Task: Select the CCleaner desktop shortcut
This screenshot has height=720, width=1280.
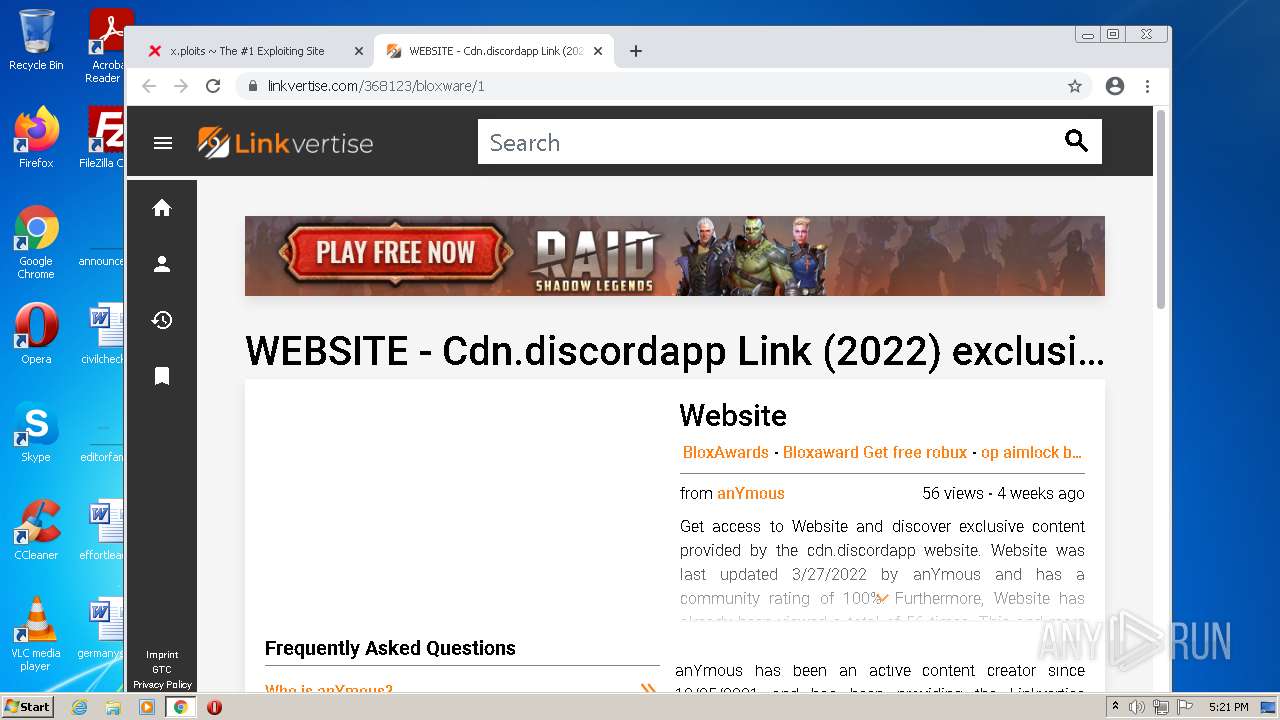Action: tap(36, 529)
